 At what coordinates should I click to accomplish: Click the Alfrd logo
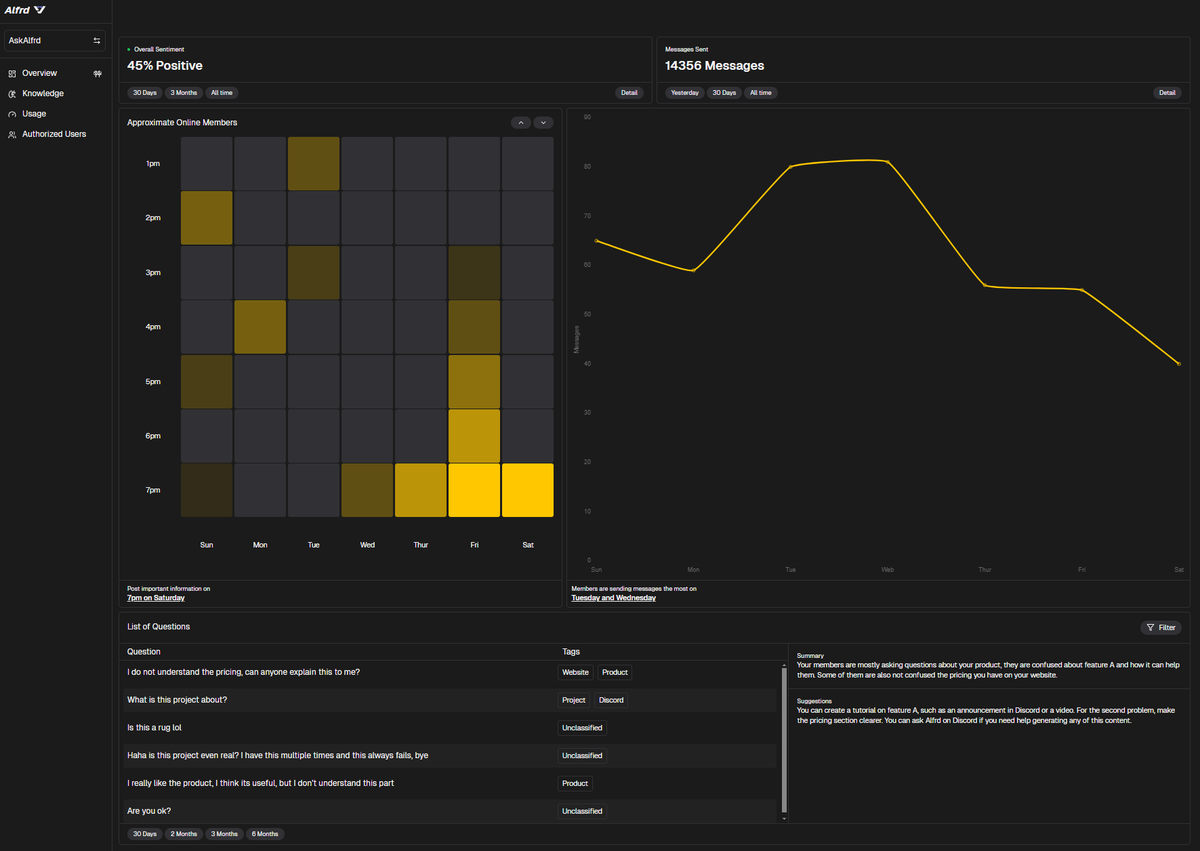click(x=25, y=10)
